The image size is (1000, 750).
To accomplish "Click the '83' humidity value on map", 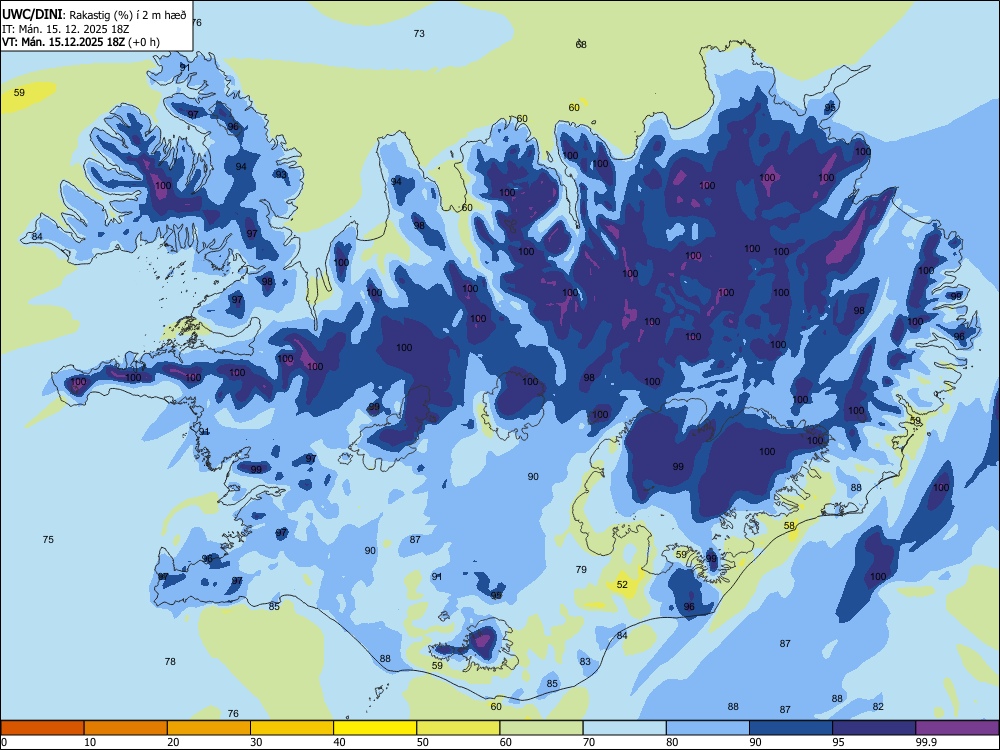I will click(x=585, y=662).
